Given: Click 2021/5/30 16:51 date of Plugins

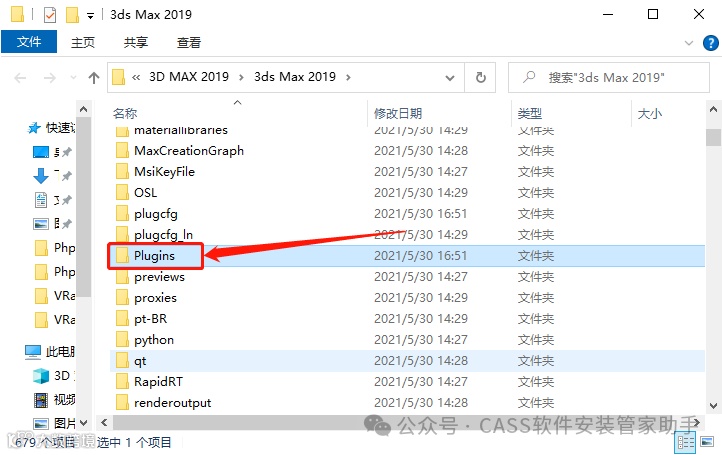Looking at the screenshot, I should [x=420, y=256].
